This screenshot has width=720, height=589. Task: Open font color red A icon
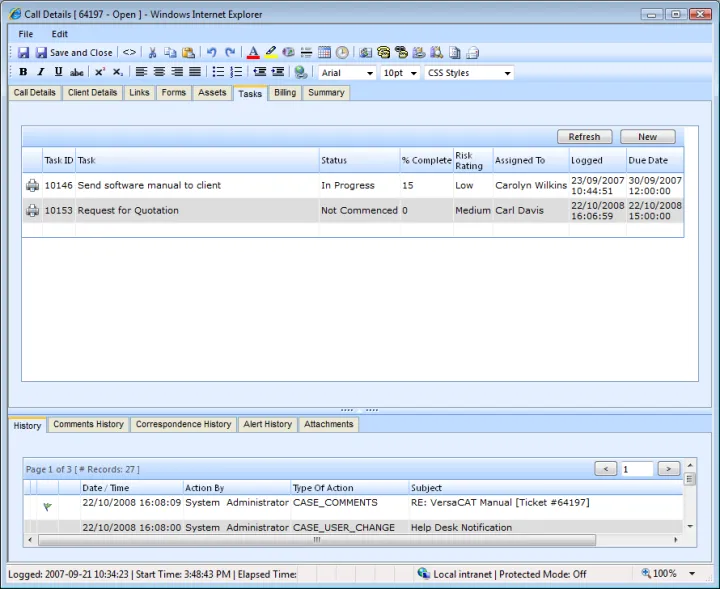(x=253, y=53)
